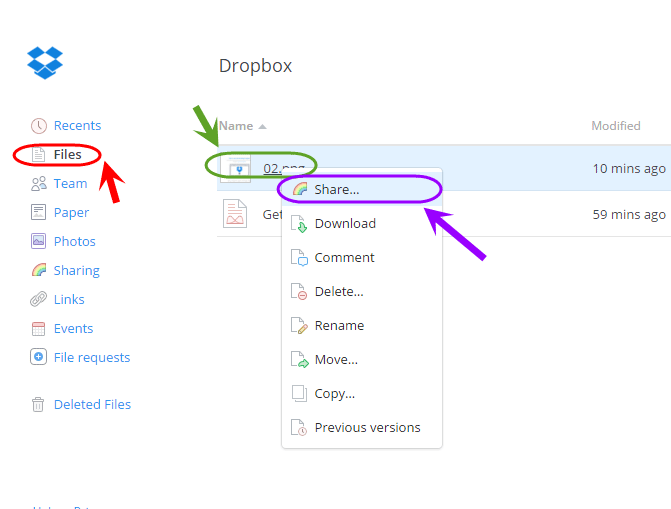This screenshot has height=509, width=671.
Task: Click the Dropbox logo icon
Action: click(45, 63)
